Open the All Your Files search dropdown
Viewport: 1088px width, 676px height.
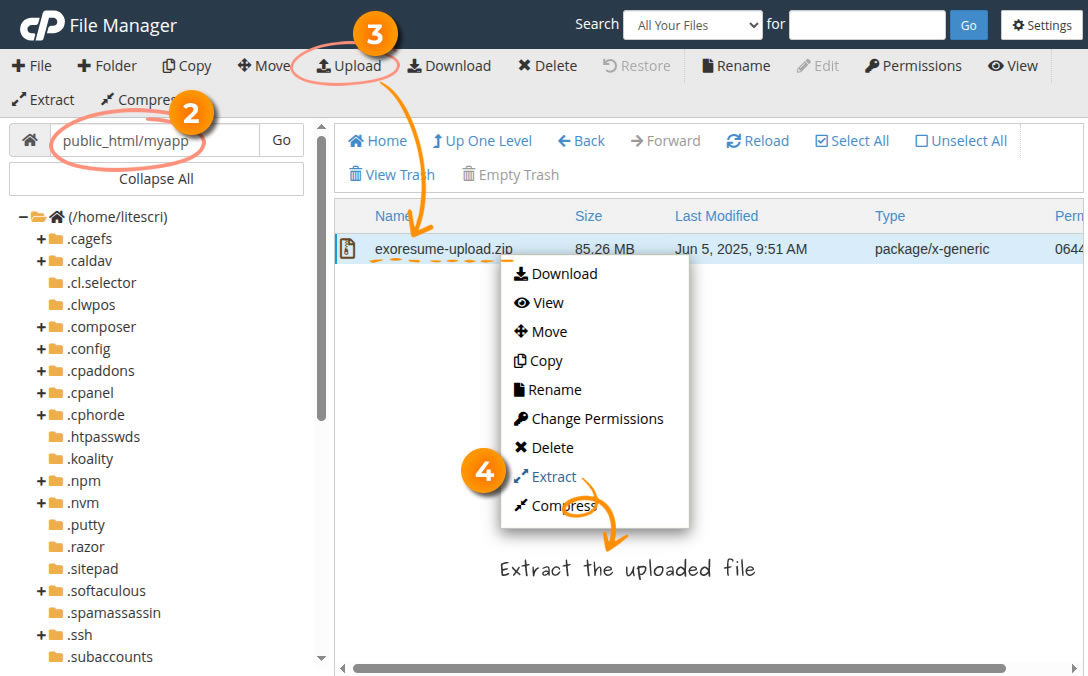(692, 26)
